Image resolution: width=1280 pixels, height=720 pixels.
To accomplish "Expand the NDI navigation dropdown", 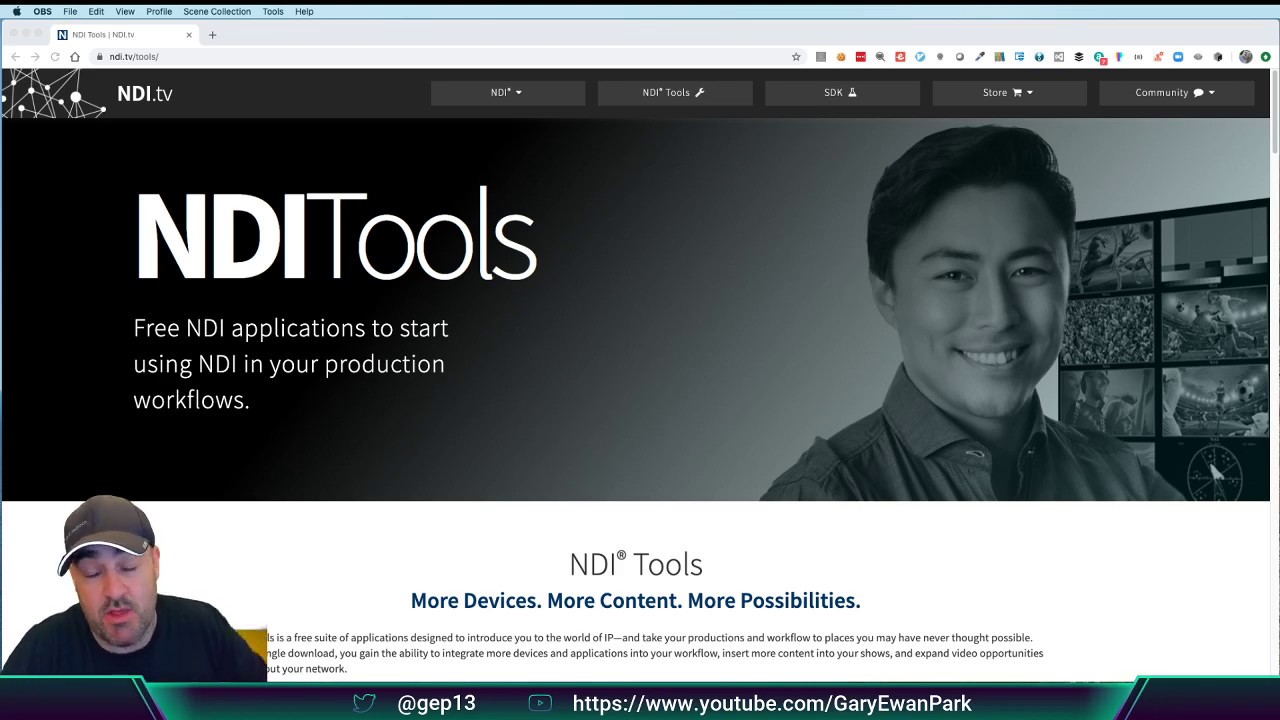I will click(508, 93).
